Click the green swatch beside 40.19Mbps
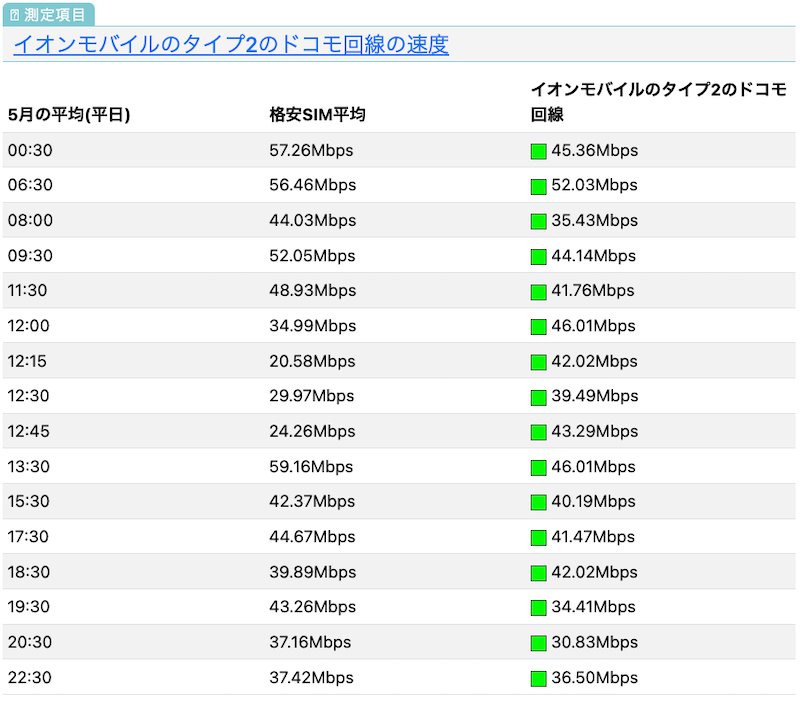 (x=538, y=503)
